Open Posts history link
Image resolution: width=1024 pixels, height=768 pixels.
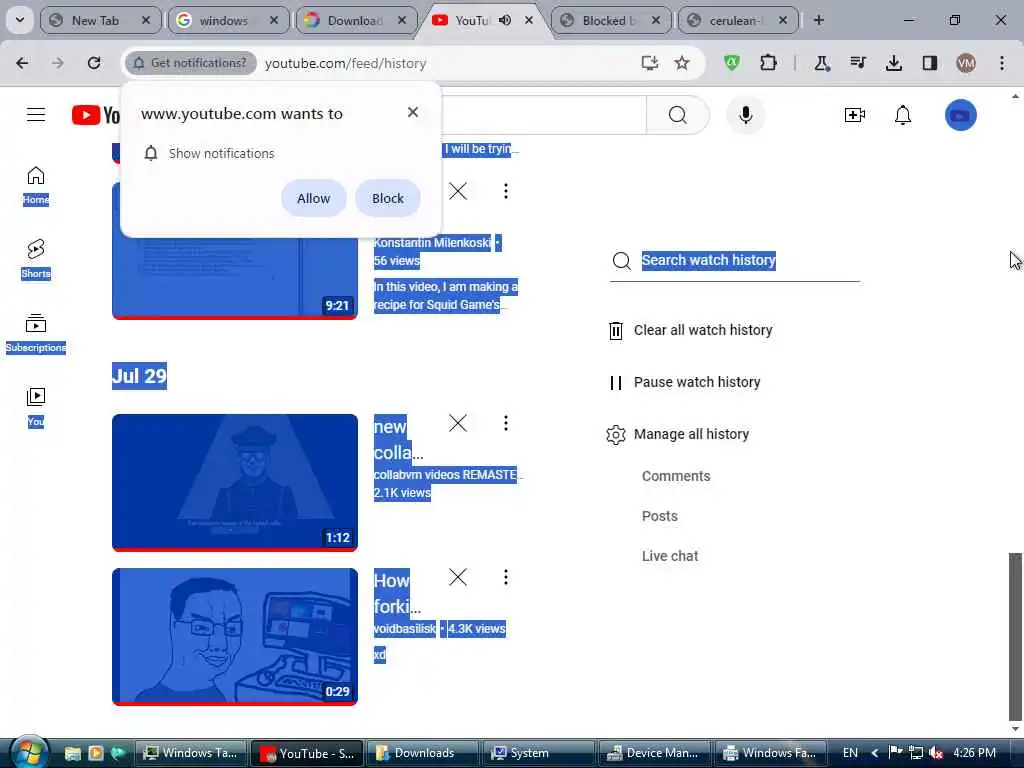[x=660, y=516]
